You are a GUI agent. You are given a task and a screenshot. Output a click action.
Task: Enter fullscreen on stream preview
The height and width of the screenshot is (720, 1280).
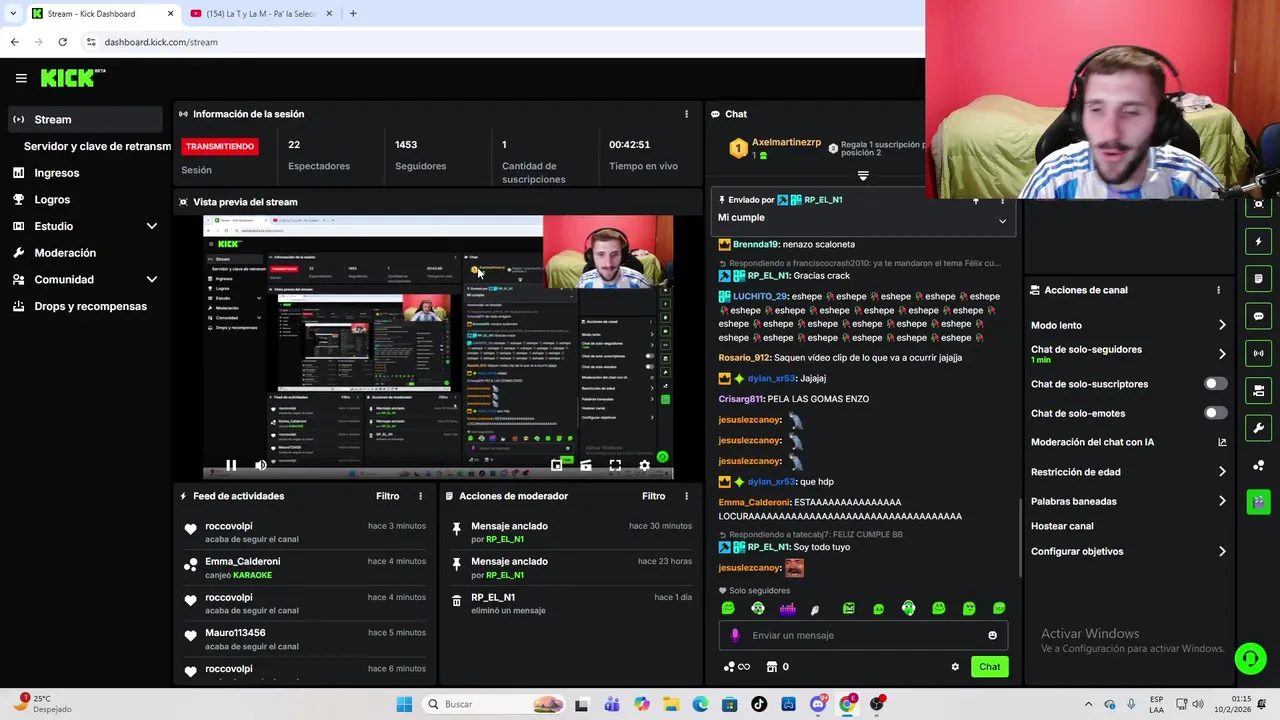[615, 465]
